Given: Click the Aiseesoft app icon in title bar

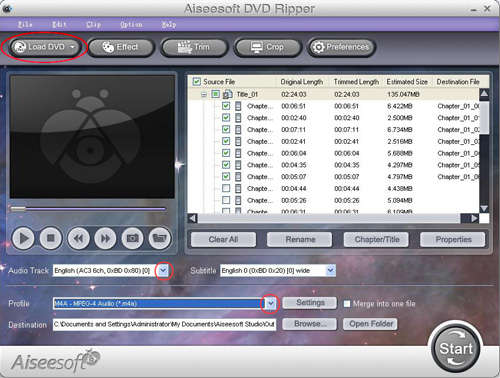Looking at the screenshot, I should coord(7,8).
